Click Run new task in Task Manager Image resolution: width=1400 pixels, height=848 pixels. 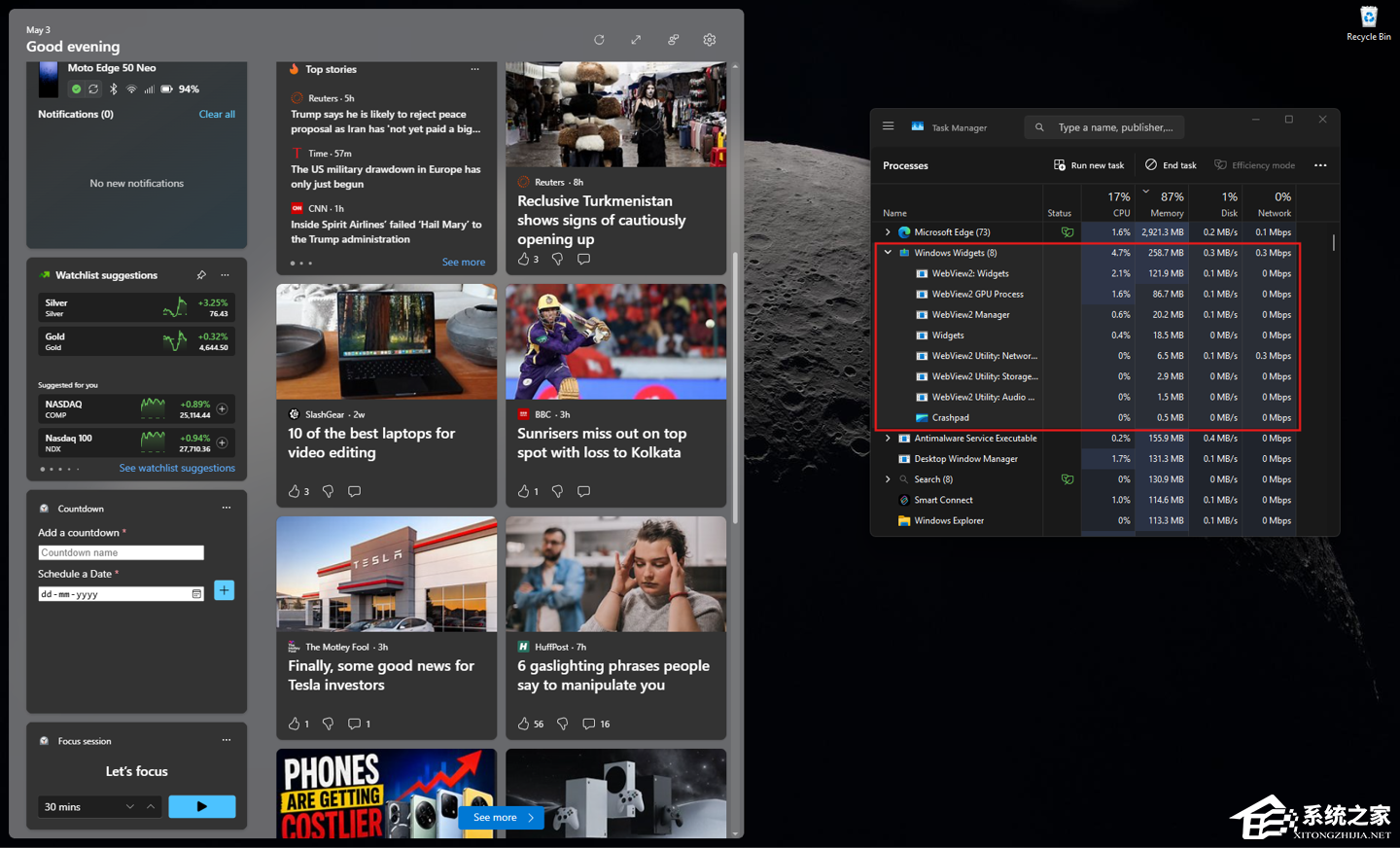coord(1089,165)
